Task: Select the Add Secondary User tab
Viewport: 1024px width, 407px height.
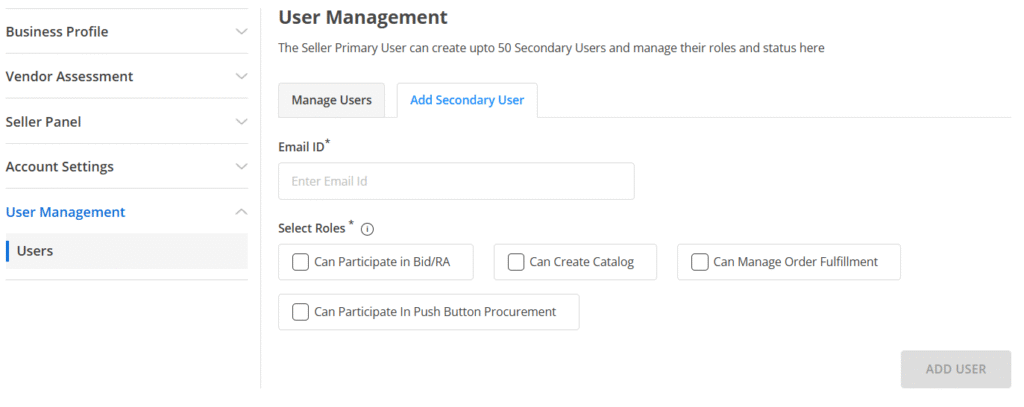Action: click(x=467, y=100)
